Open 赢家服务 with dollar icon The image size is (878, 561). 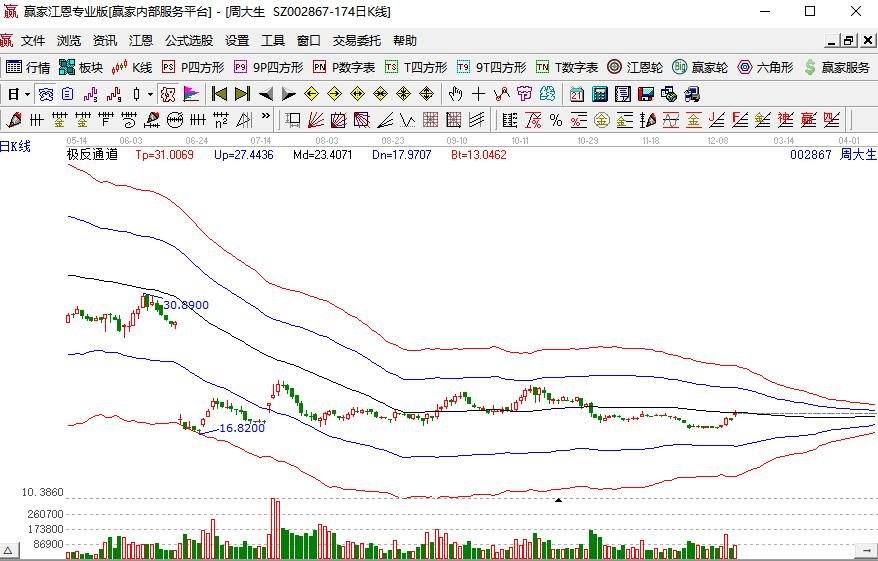click(x=837, y=67)
